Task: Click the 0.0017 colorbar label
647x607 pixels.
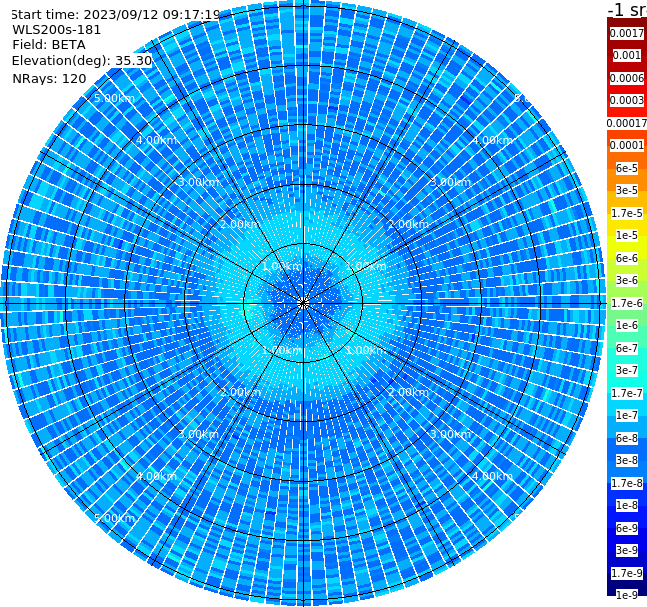Action: click(x=627, y=33)
